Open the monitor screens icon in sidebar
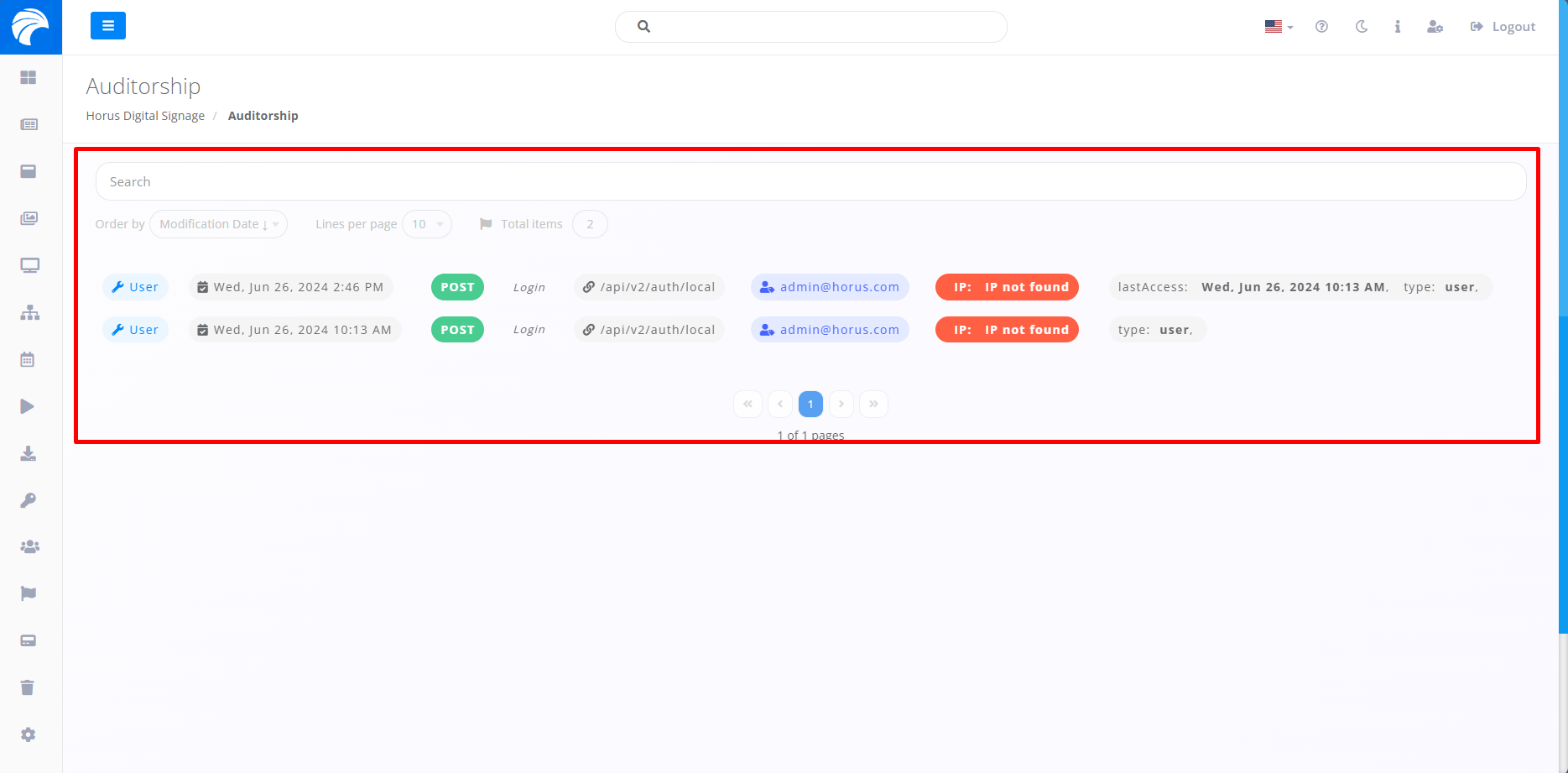 click(30, 265)
